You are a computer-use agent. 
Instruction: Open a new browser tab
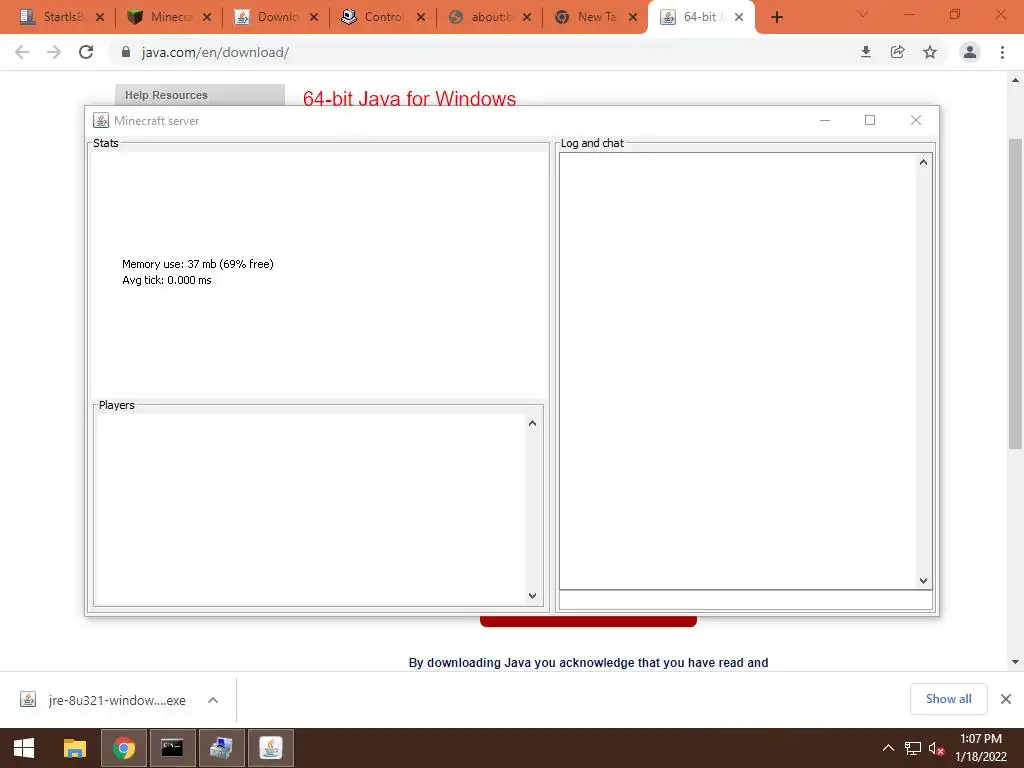pos(776,18)
